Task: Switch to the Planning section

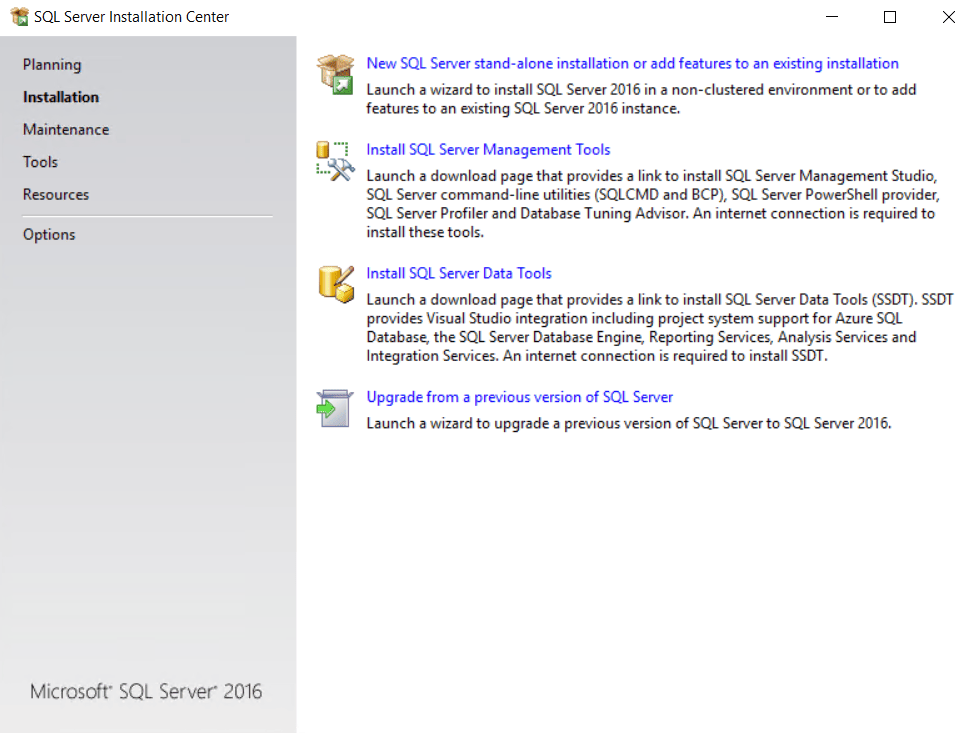Action: tap(50, 64)
